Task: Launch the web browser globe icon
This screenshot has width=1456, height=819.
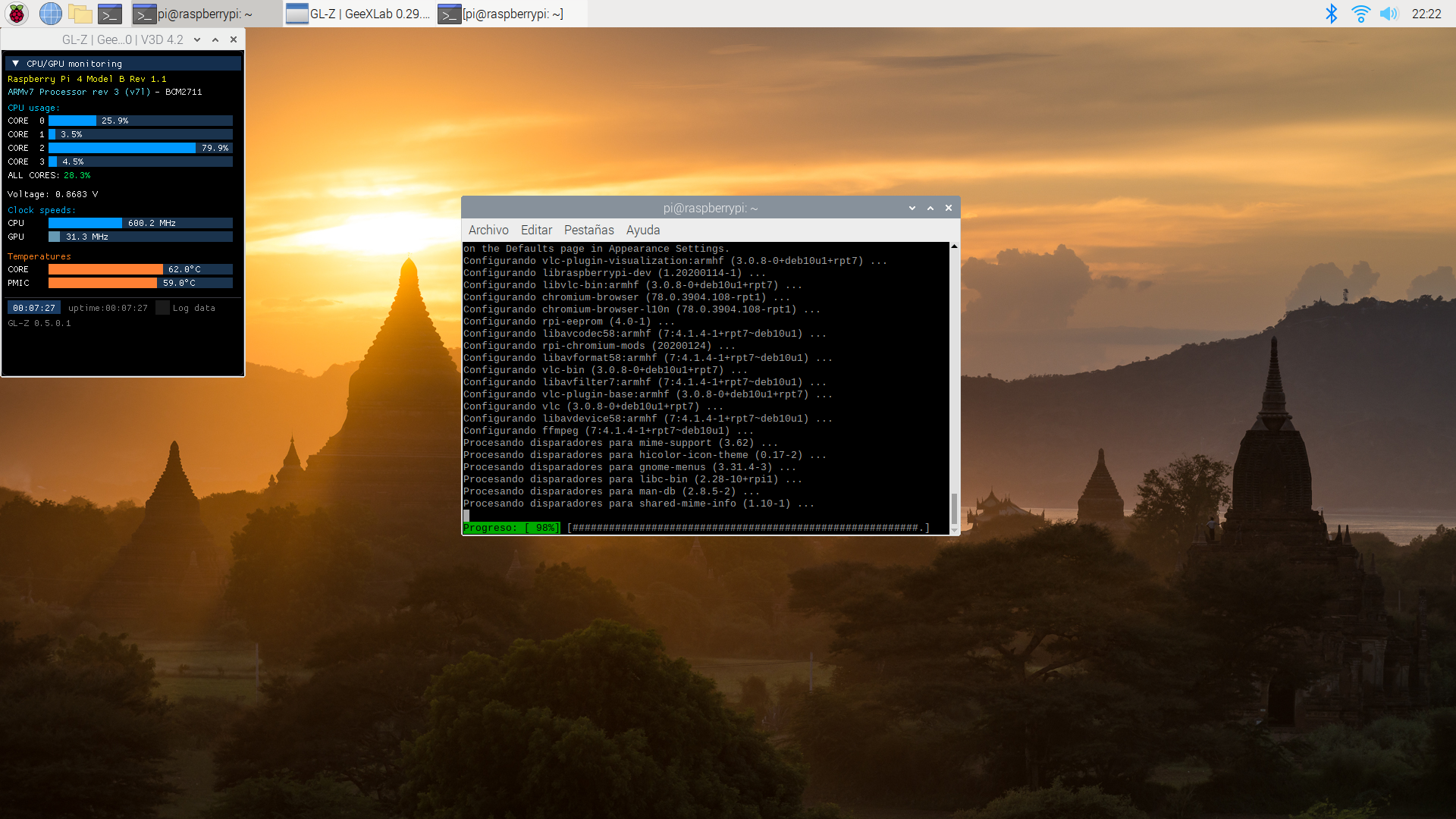Action: [x=51, y=14]
